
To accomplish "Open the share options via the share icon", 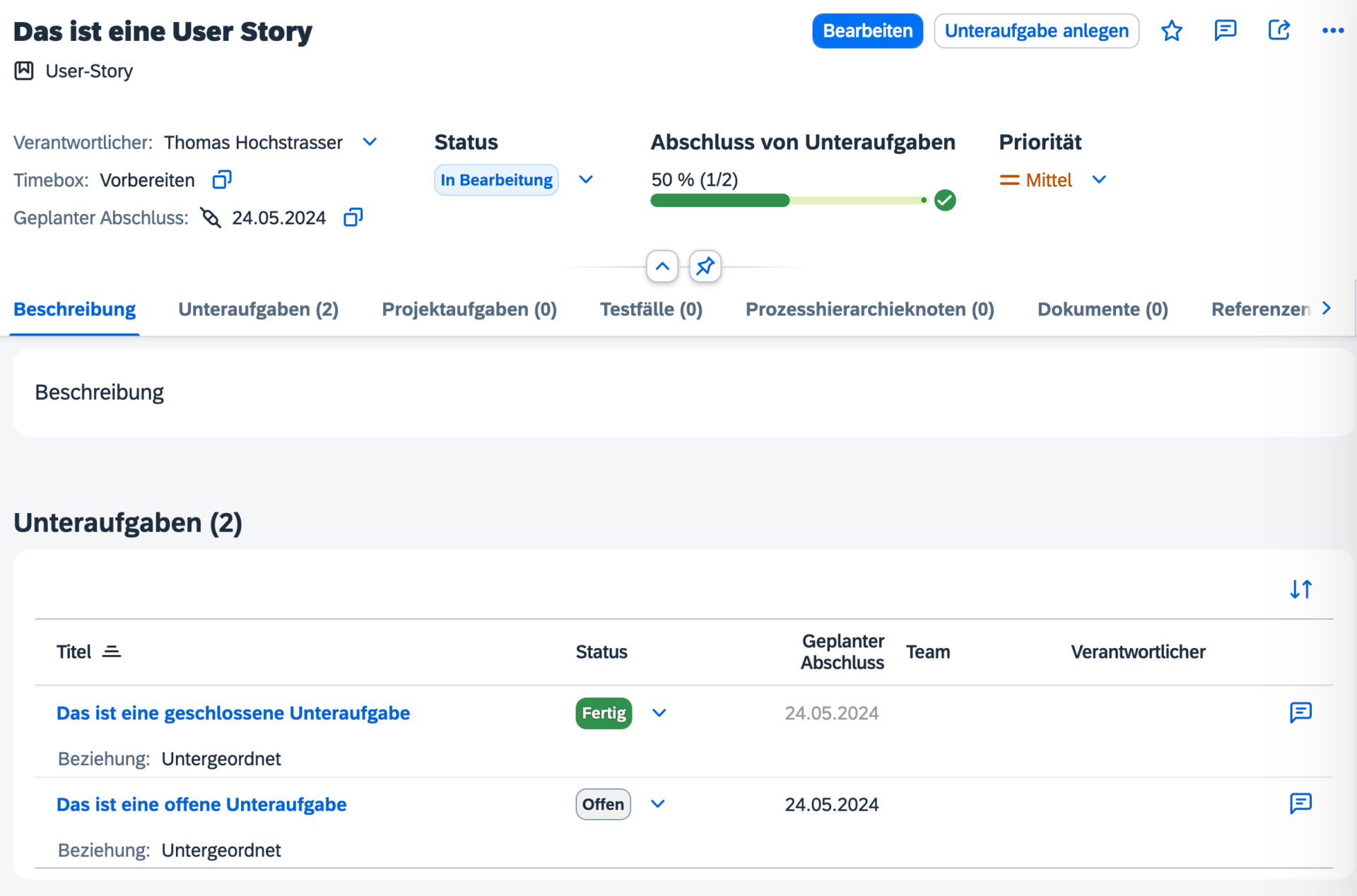I will (1279, 30).
